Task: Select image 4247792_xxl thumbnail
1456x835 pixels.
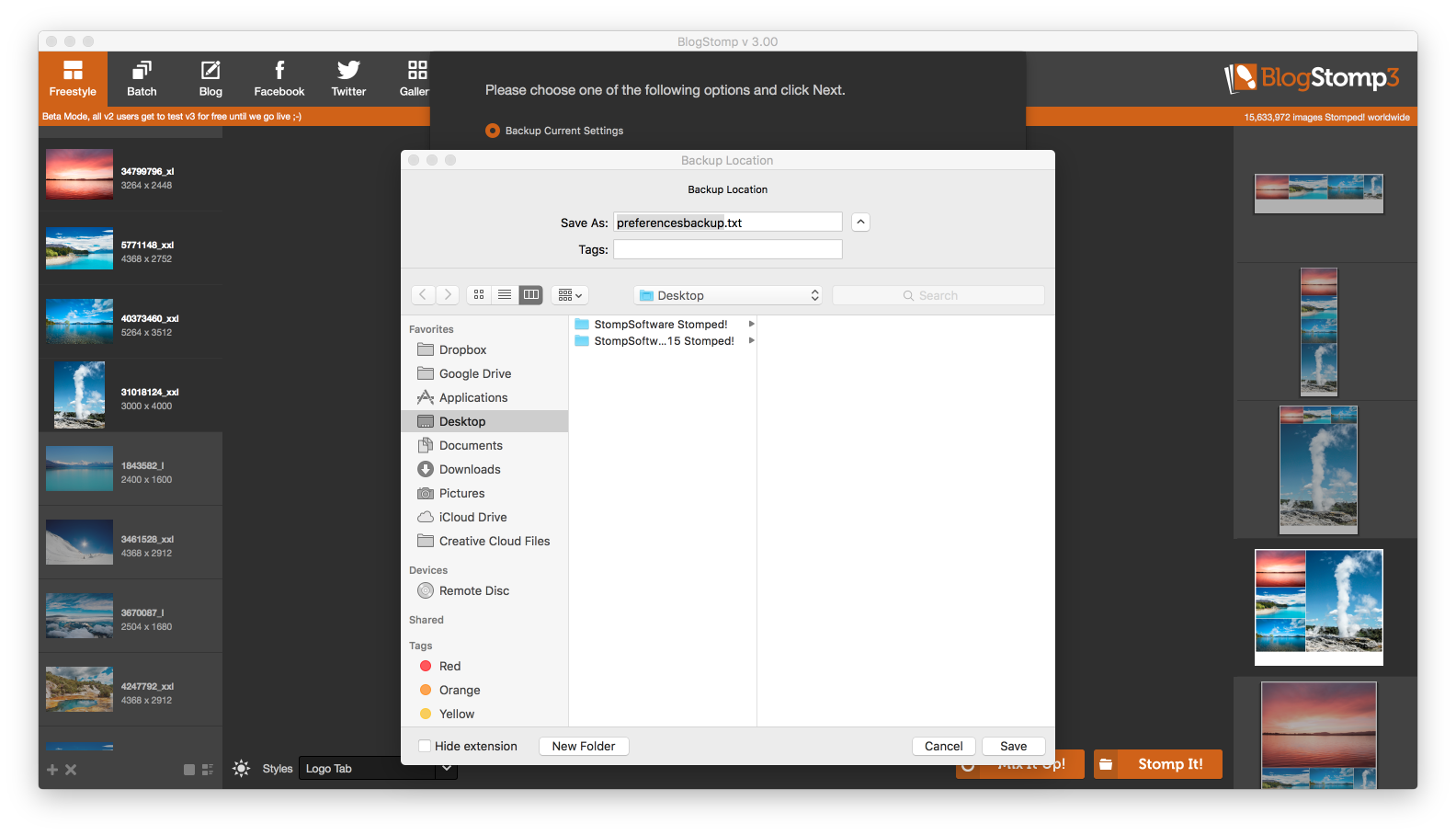Action: (80, 690)
